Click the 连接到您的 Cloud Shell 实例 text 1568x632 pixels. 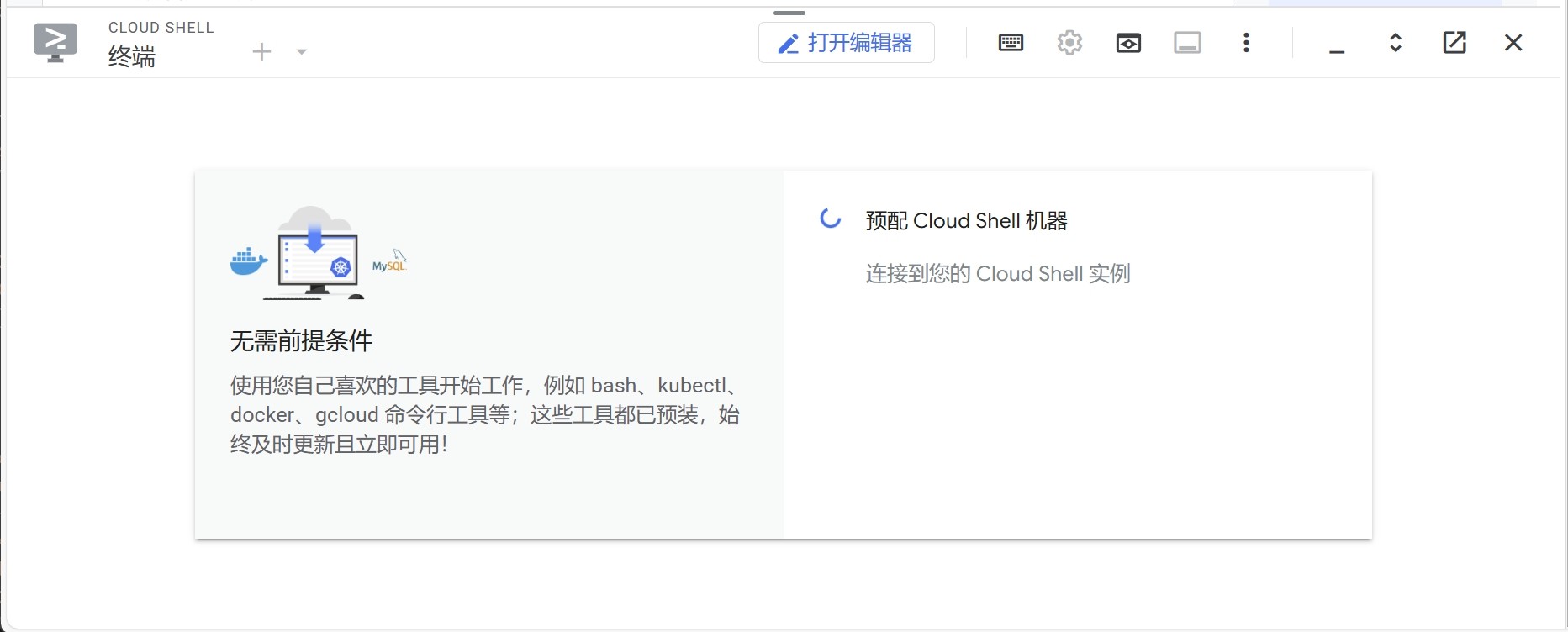(998, 274)
